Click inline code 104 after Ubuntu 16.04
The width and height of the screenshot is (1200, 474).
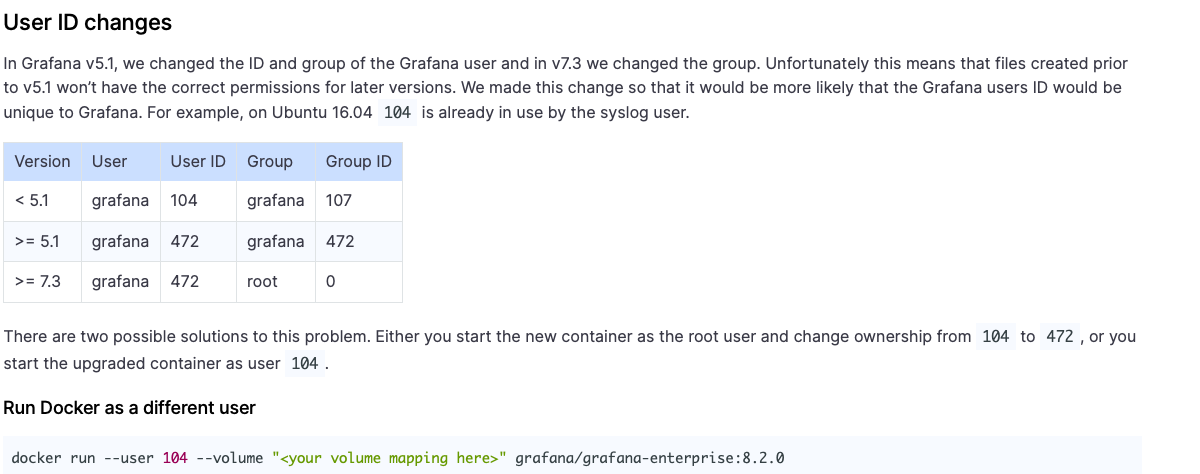pyautogui.click(x=397, y=112)
